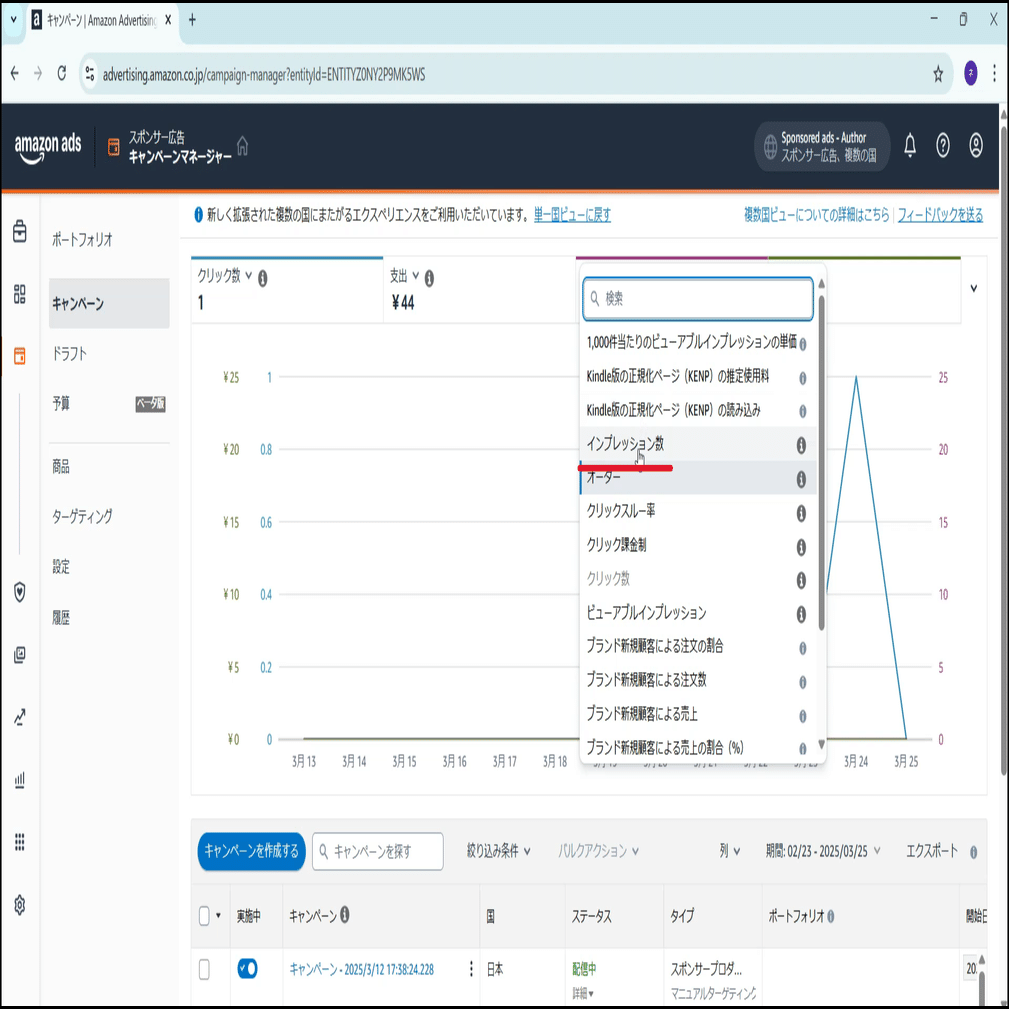Image resolution: width=1009 pixels, height=1009 pixels.
Task: Open the briefcase icon in left rail
Action: click(20, 231)
